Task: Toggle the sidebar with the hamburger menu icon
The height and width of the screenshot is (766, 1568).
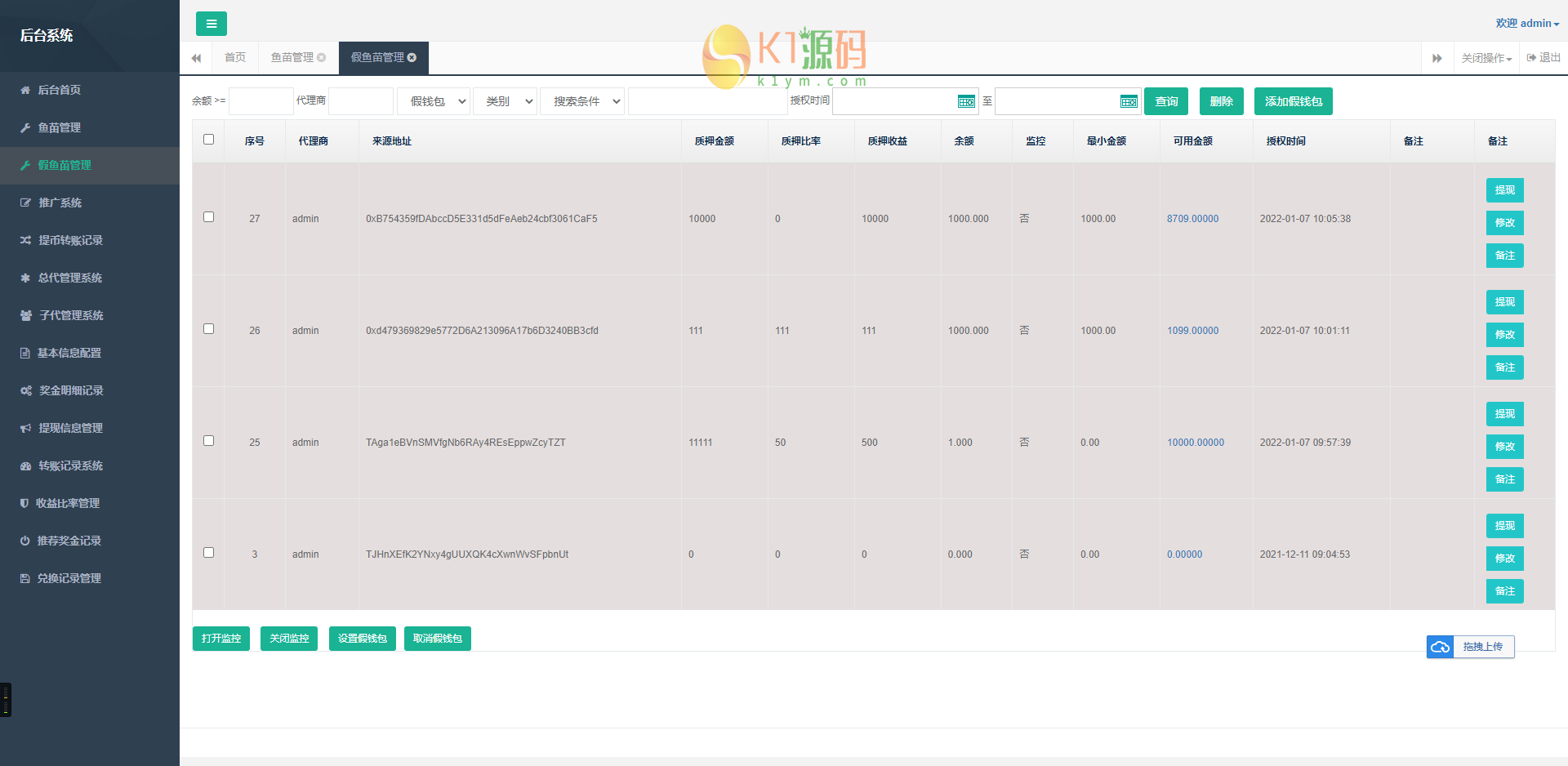Action: [212, 24]
